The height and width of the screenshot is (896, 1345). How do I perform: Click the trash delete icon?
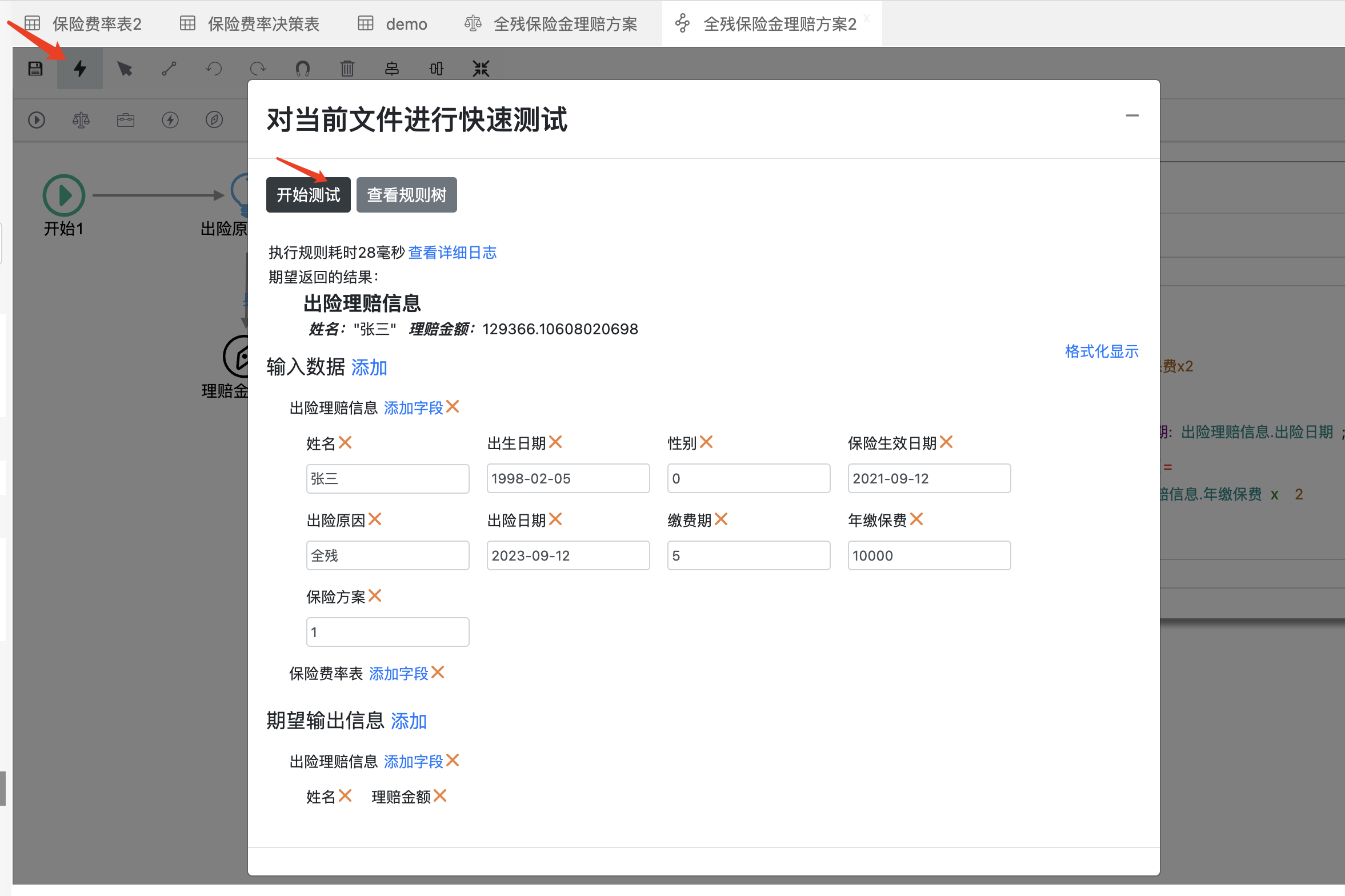point(347,69)
